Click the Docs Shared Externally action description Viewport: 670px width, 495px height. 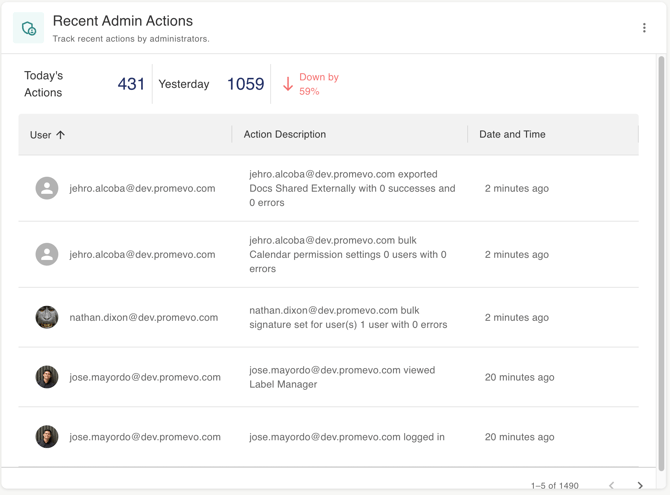(352, 189)
